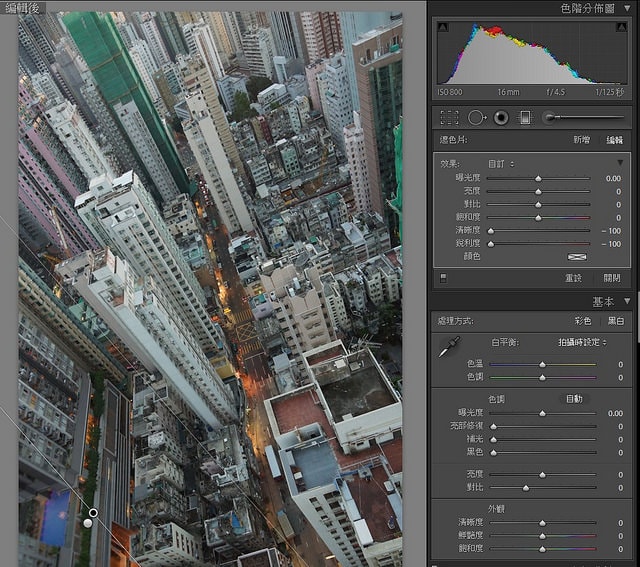Collapse the 基本 panel
Image resolution: width=640 pixels, height=567 pixels.
pyautogui.click(x=627, y=301)
